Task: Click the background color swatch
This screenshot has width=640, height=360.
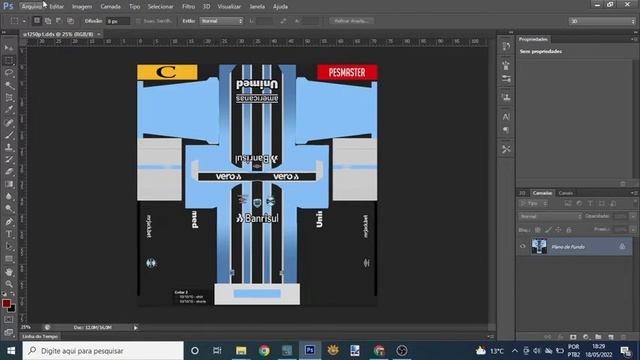Action: tap(12, 308)
